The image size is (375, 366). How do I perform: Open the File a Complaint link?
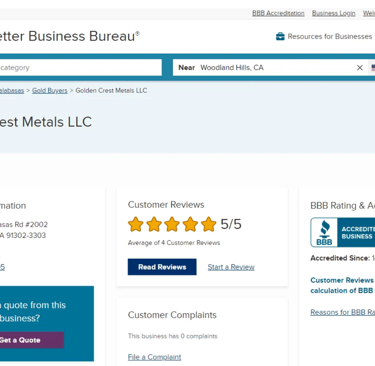pyautogui.click(x=154, y=357)
